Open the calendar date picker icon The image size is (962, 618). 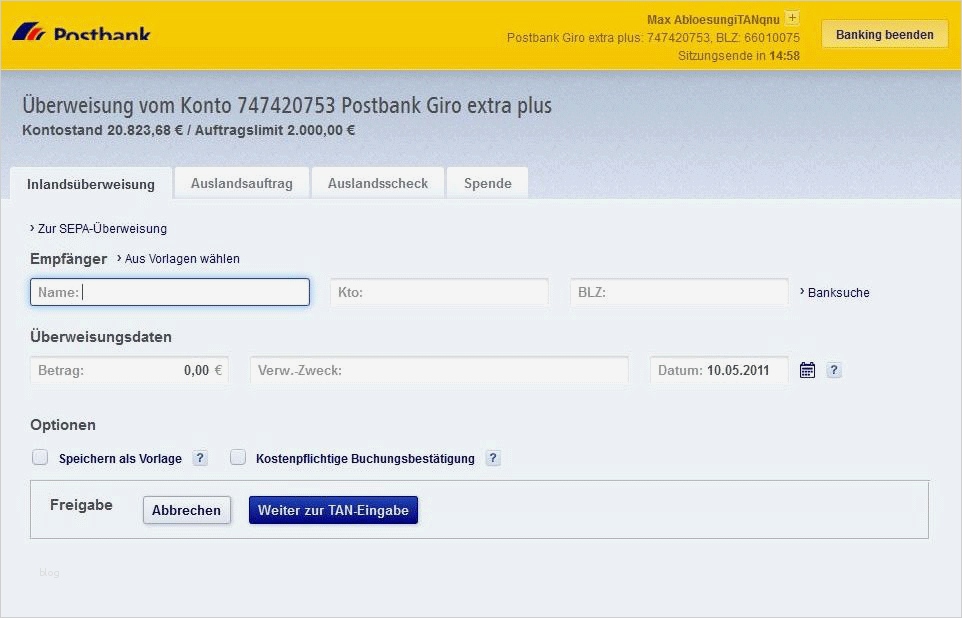[807, 370]
